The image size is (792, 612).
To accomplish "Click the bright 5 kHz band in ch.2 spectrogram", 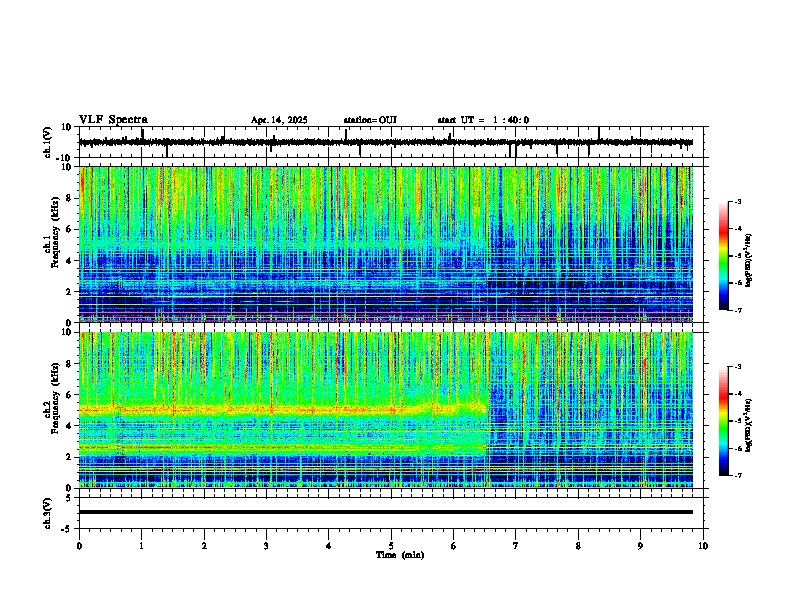I will (x=282, y=409).
